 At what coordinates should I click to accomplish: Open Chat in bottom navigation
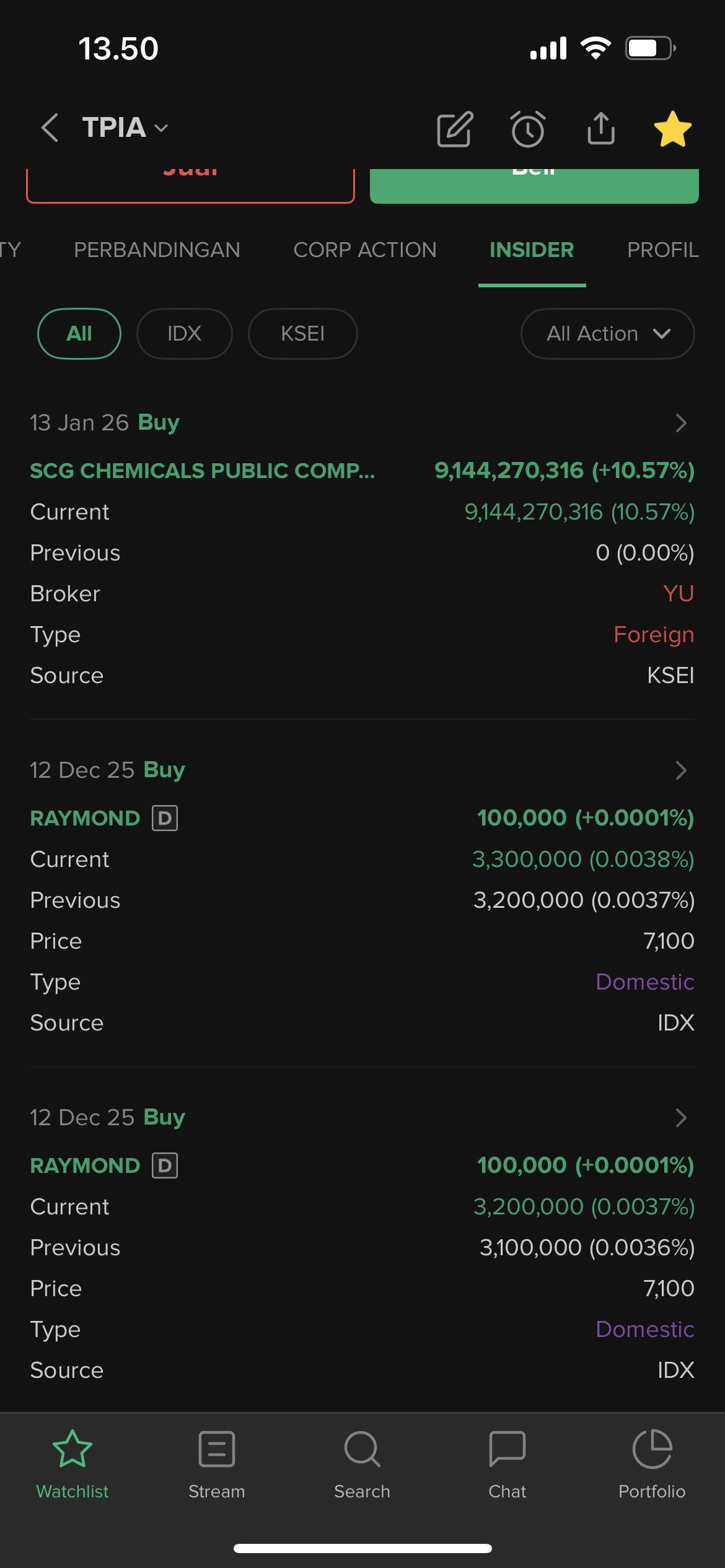click(507, 1464)
